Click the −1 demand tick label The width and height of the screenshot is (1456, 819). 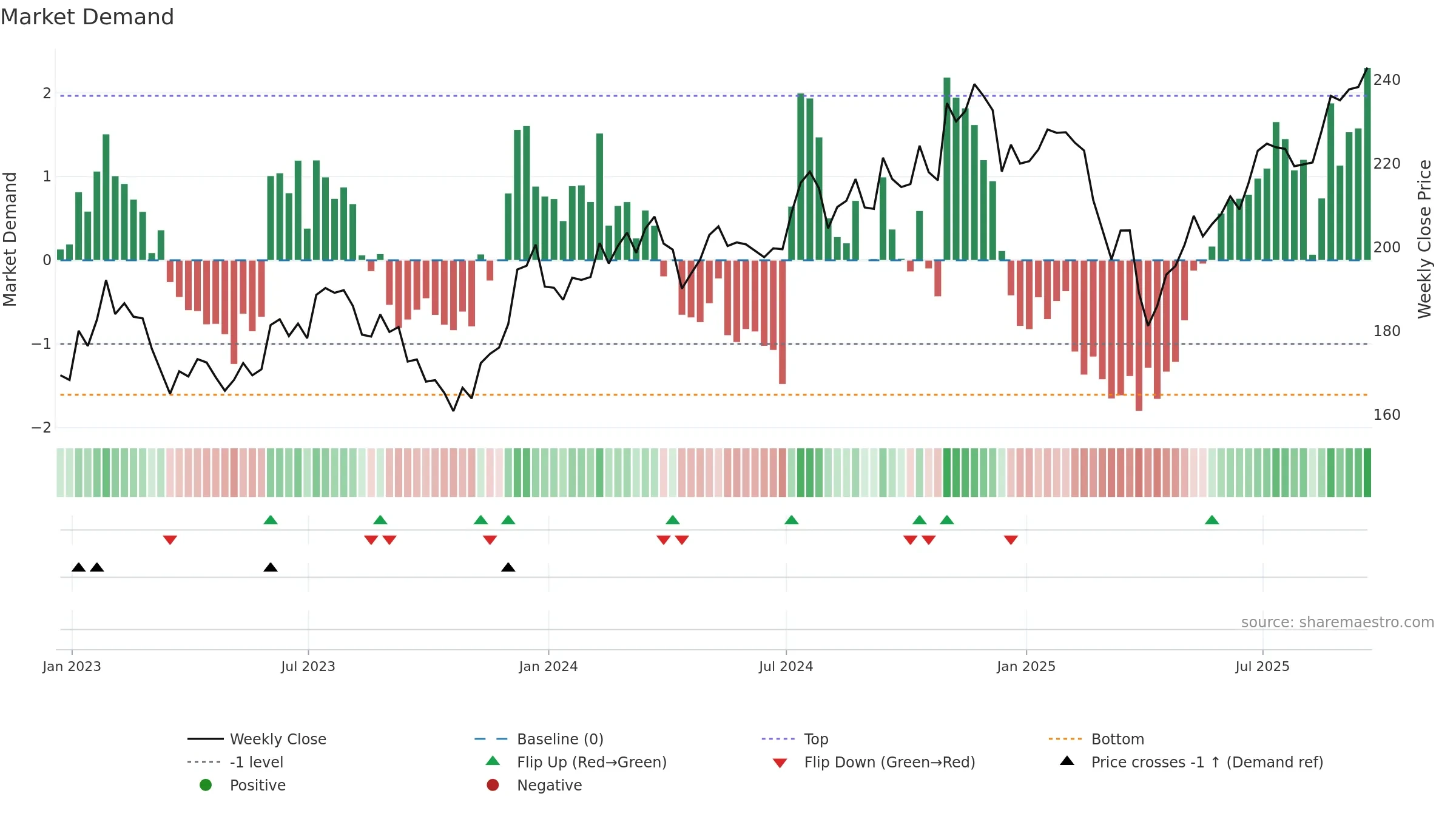pyautogui.click(x=41, y=344)
